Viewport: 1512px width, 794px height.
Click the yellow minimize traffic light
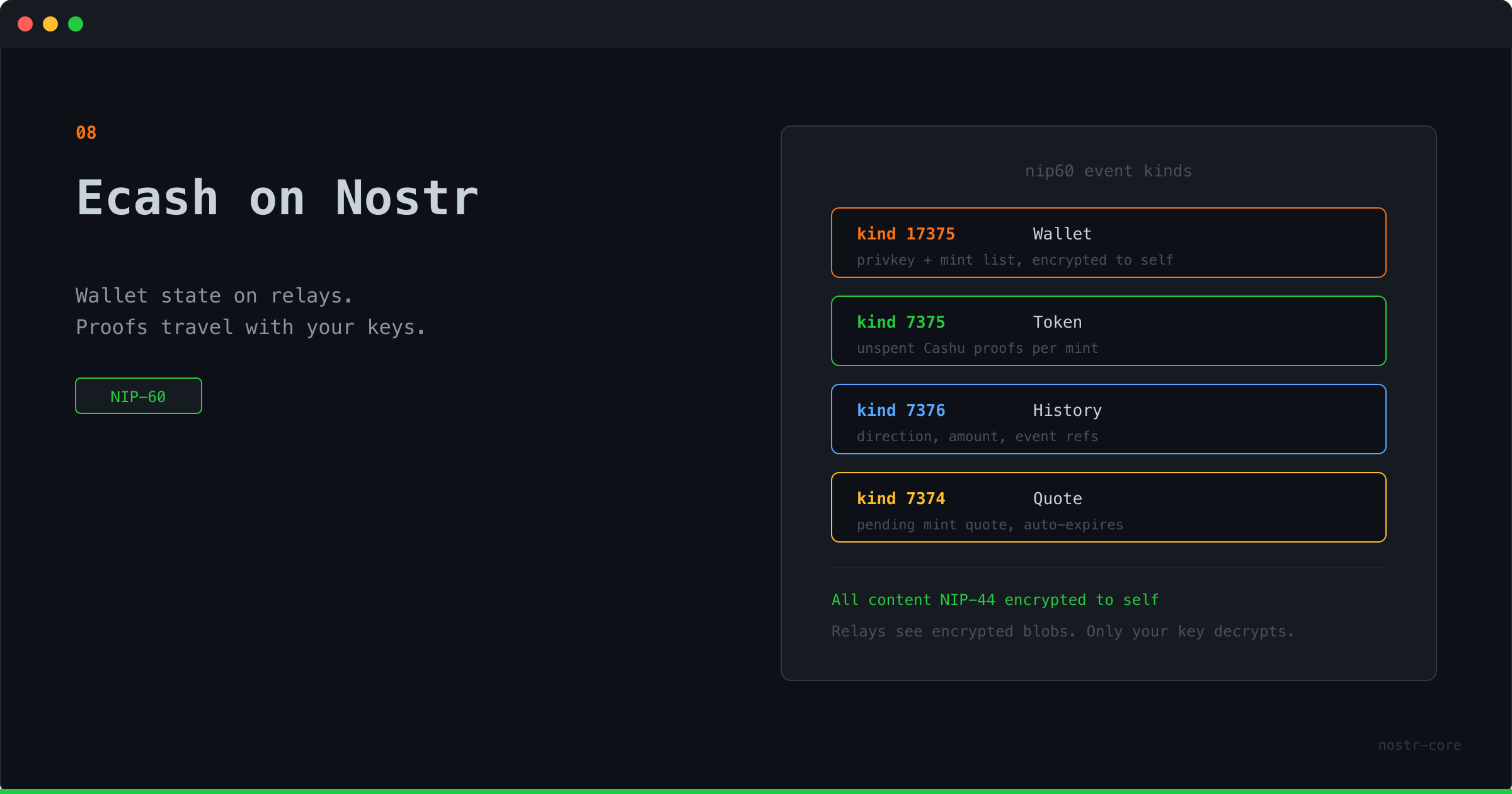tap(50, 24)
